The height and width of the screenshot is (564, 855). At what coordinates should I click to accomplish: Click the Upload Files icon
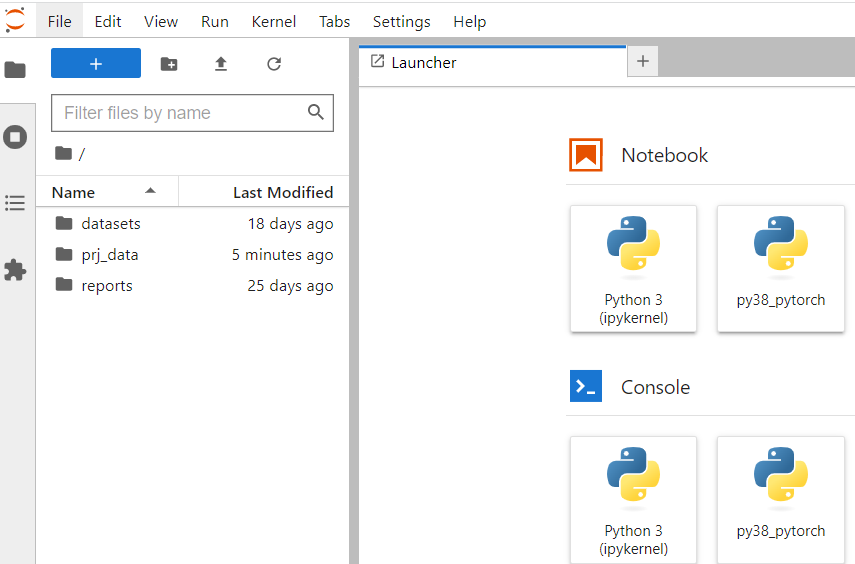[221, 64]
